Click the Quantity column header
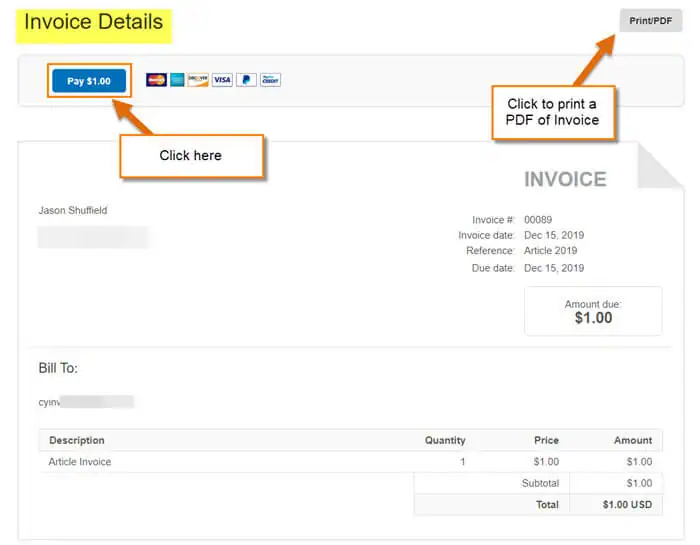This screenshot has height=545, width=700. pos(445,440)
